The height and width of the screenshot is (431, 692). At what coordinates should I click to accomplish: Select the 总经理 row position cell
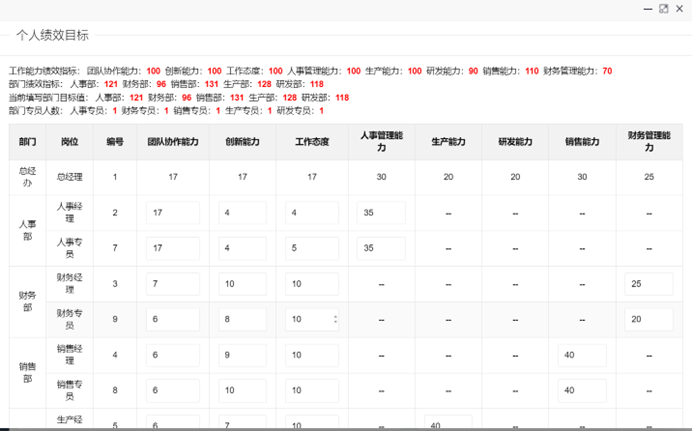point(69,177)
